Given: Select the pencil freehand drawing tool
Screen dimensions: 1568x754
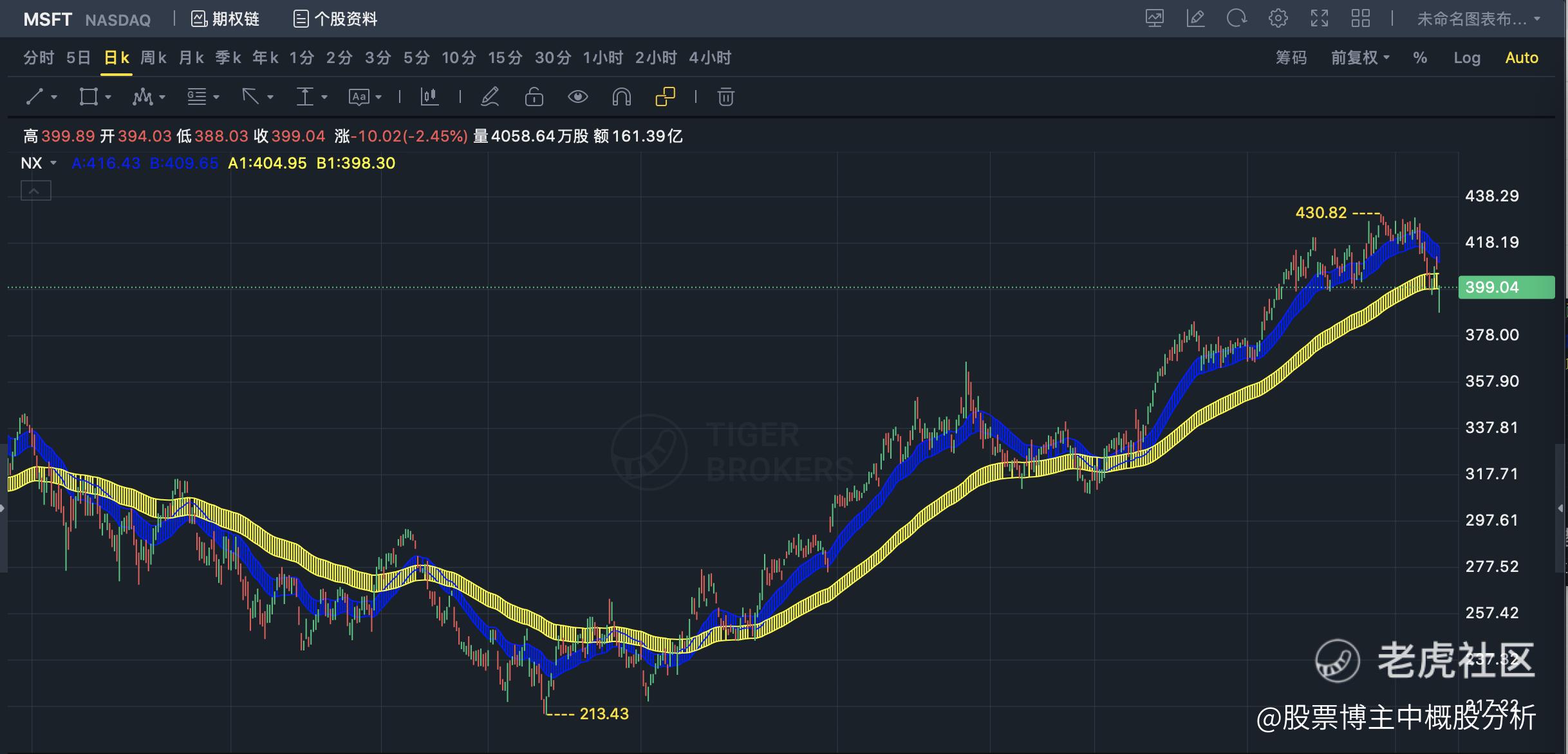Looking at the screenshot, I should [x=490, y=97].
